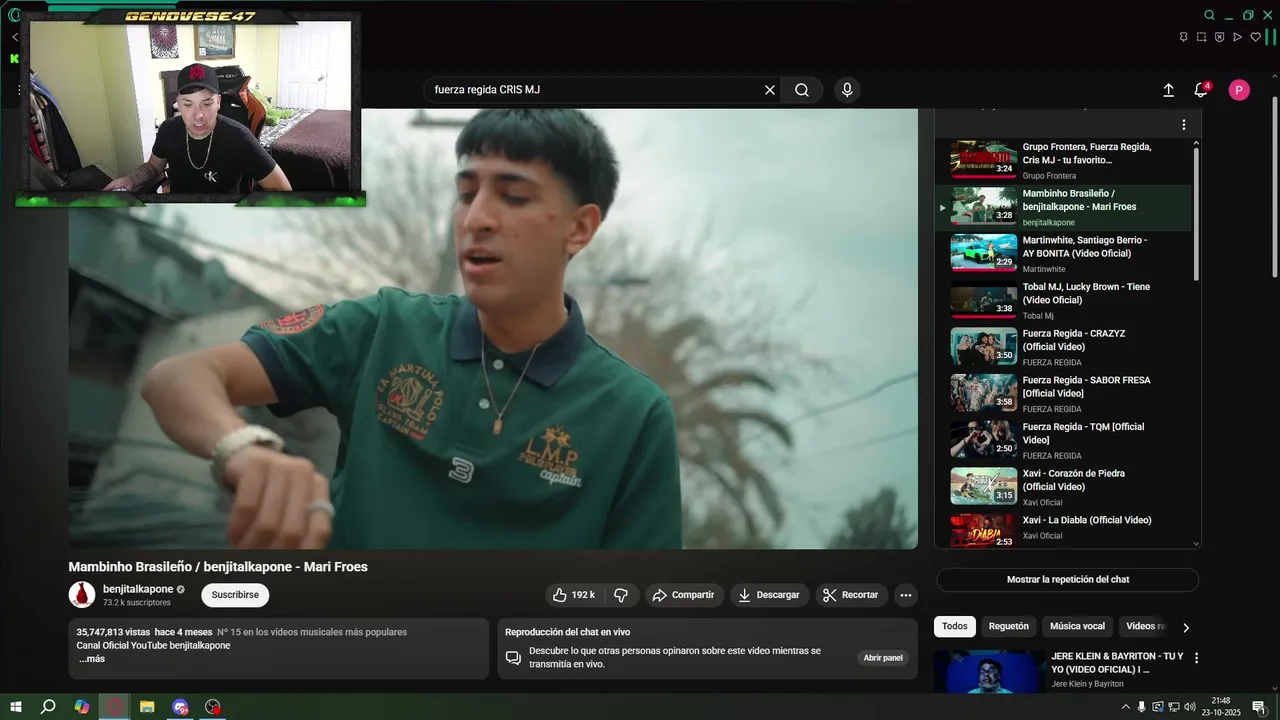Open Jere Klein & Bayriton TU Y YO thumbnail

pos(988,671)
